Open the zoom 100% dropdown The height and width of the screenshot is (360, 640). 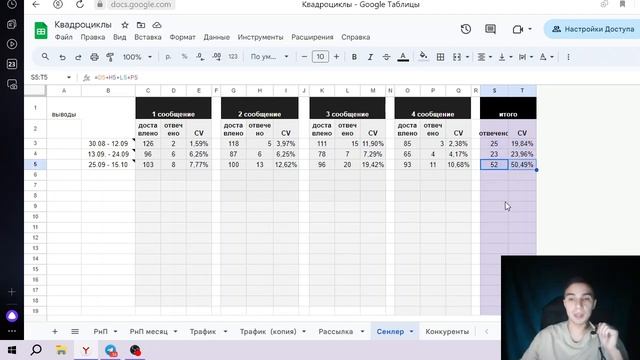coord(137,57)
